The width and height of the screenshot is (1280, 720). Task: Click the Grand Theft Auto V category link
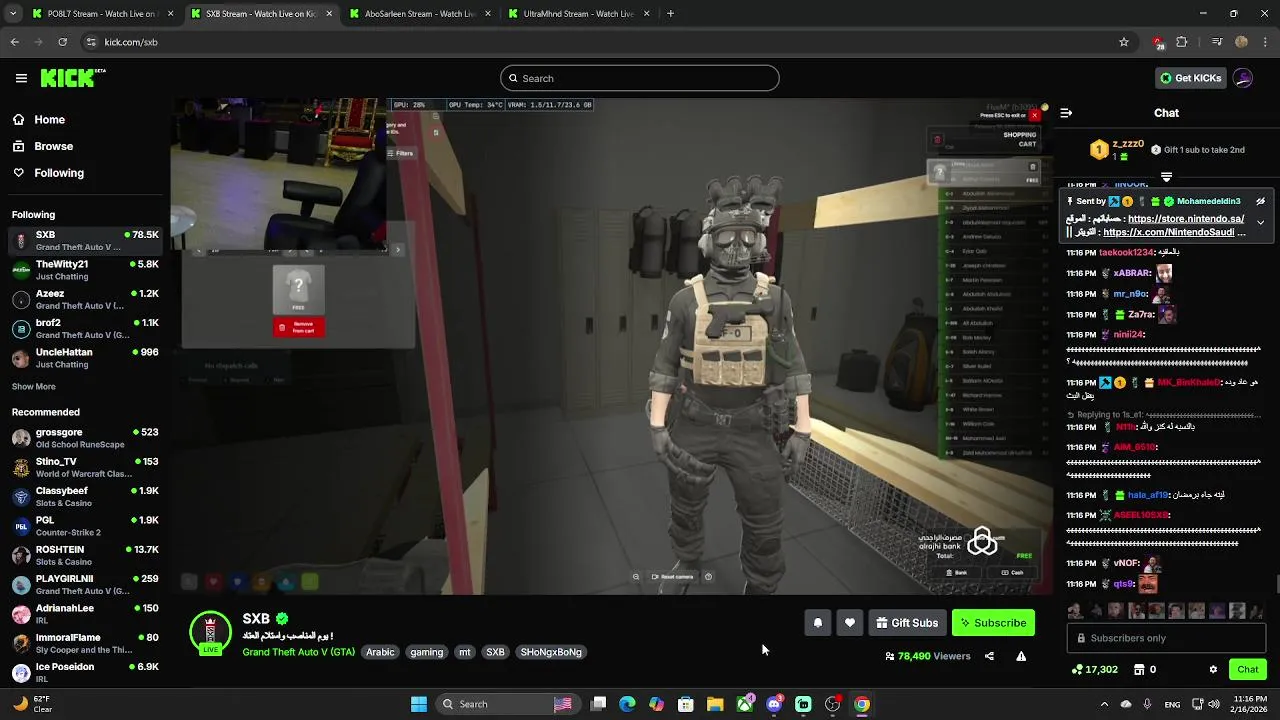[298, 652]
